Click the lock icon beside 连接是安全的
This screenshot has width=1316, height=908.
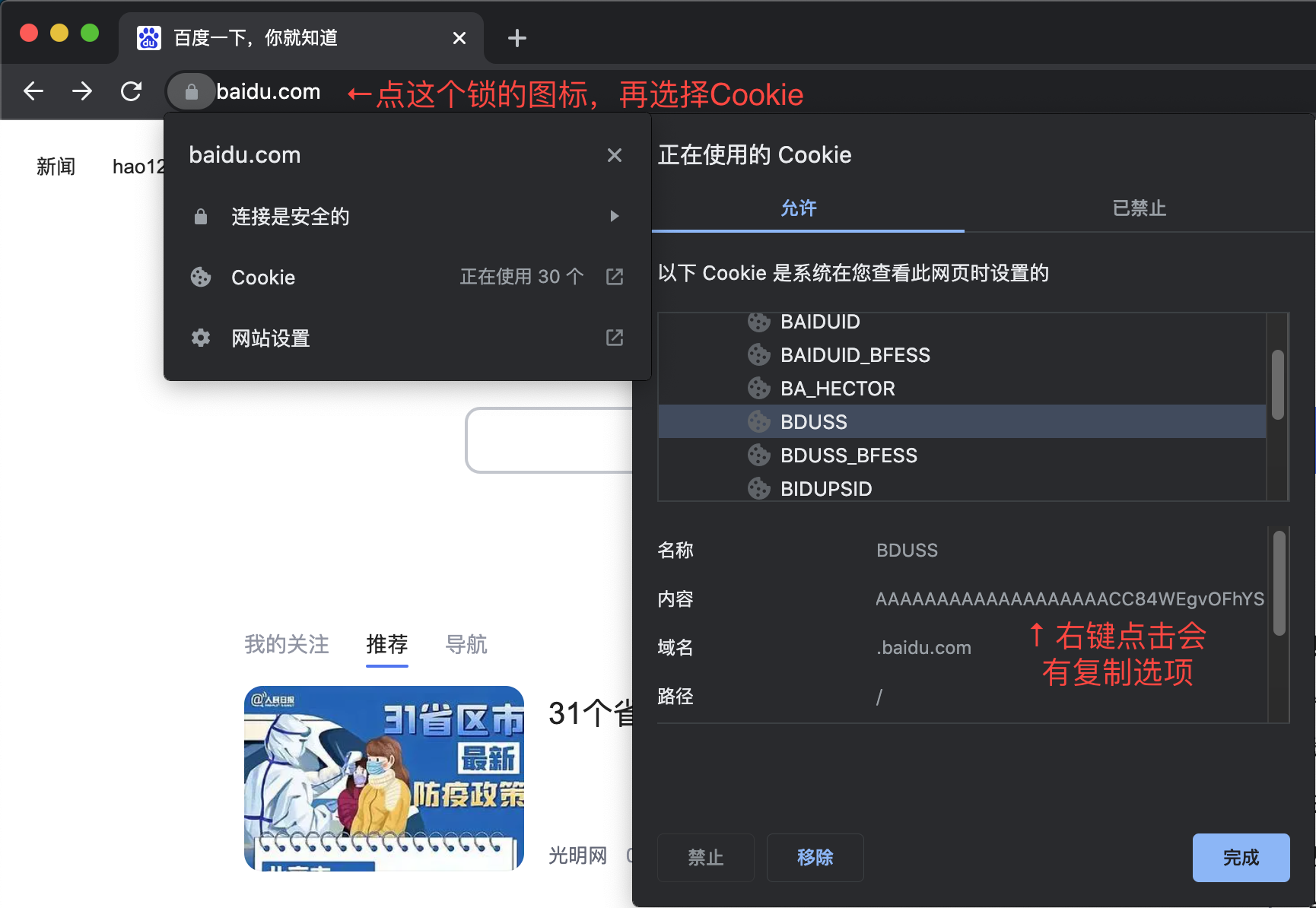pos(201,217)
